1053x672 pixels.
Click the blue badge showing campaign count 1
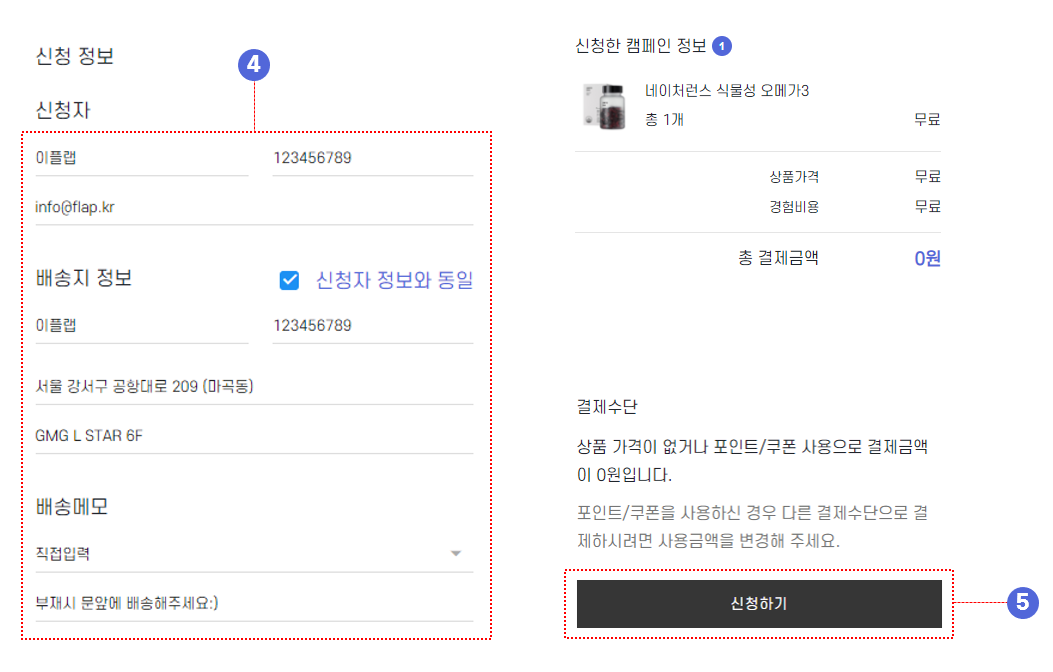pos(722,46)
